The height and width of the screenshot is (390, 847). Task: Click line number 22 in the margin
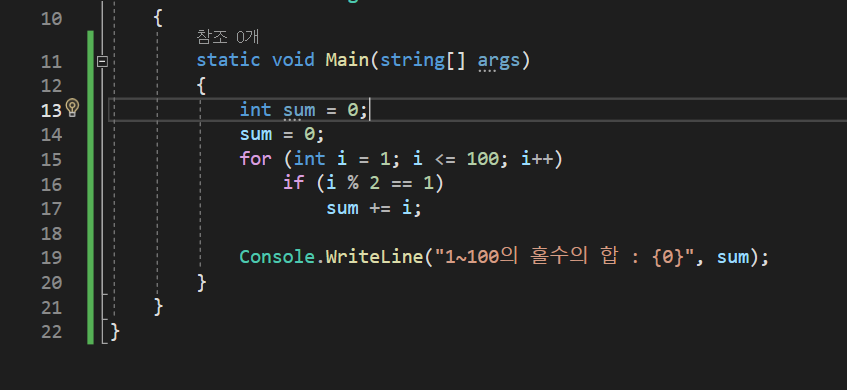pyautogui.click(x=52, y=332)
